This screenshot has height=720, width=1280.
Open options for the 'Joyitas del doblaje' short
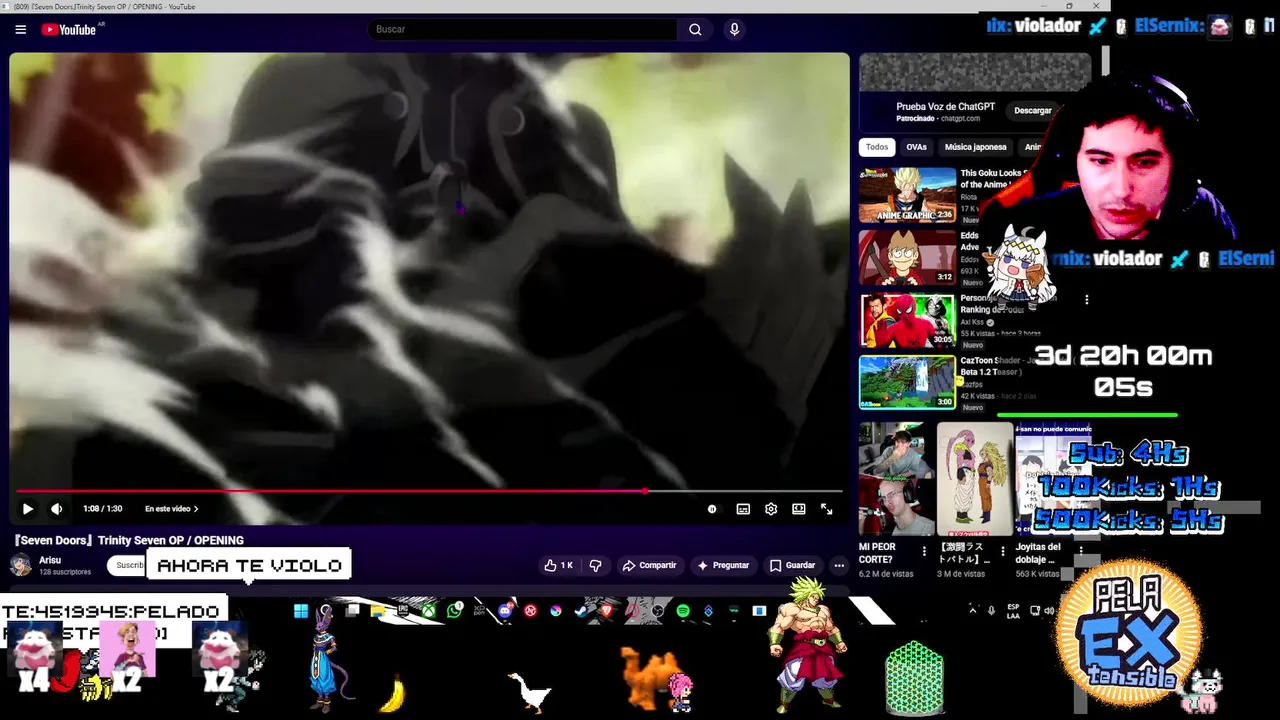click(1081, 550)
